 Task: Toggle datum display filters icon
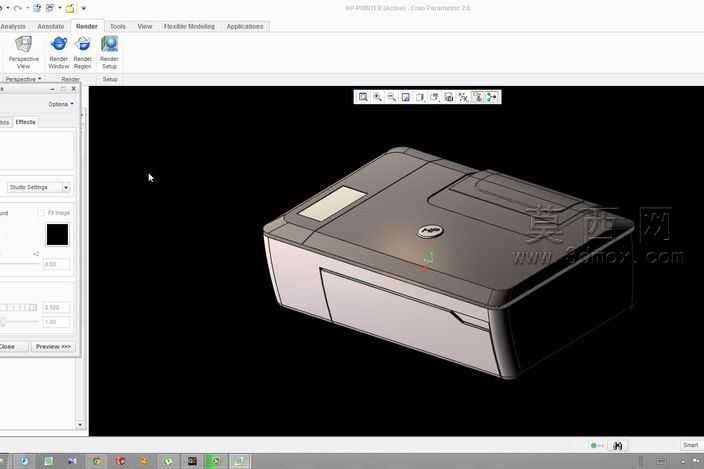[x=463, y=97]
